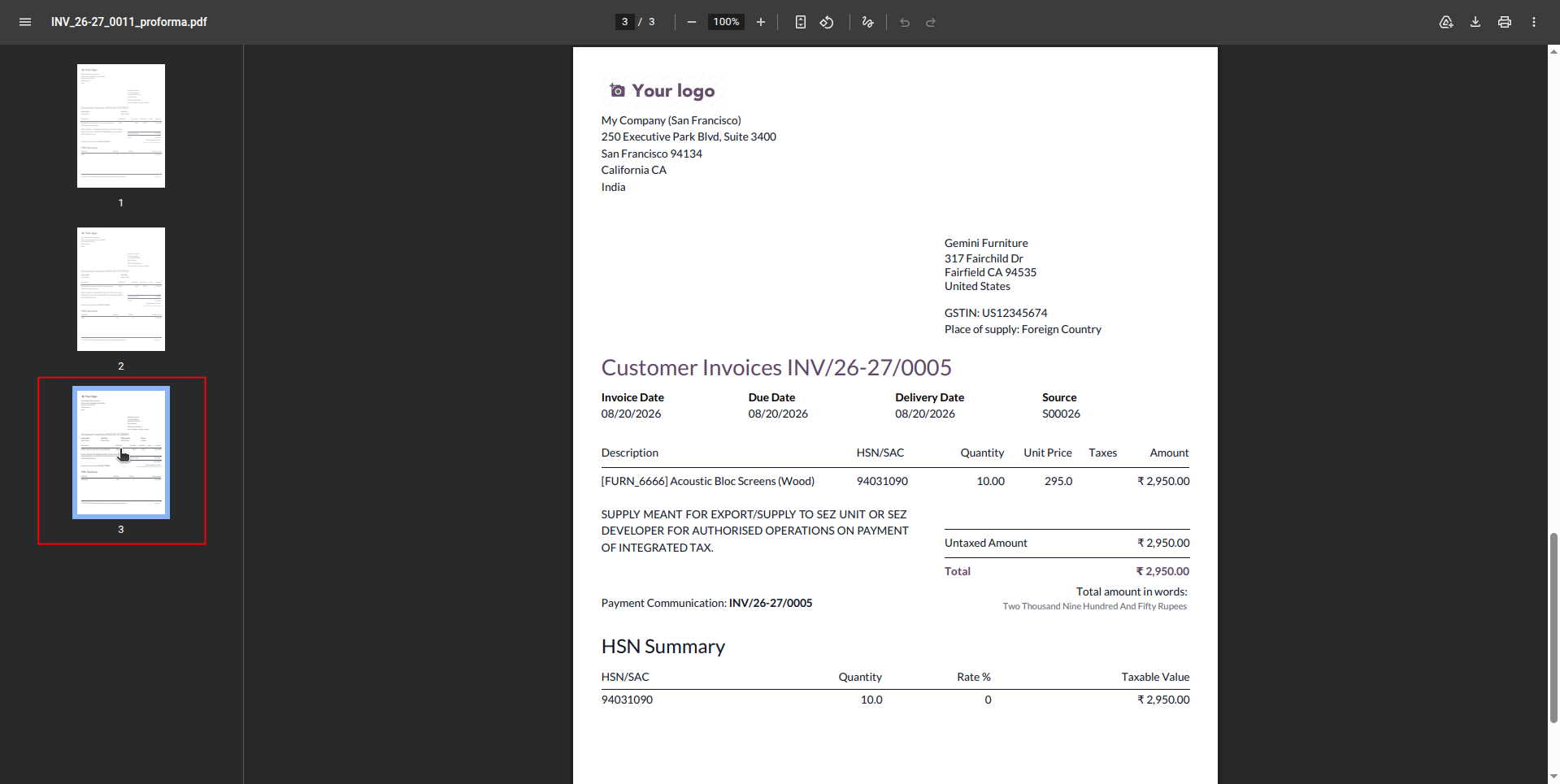The height and width of the screenshot is (784, 1560).
Task: Click the 100% zoom level field
Action: 726,22
